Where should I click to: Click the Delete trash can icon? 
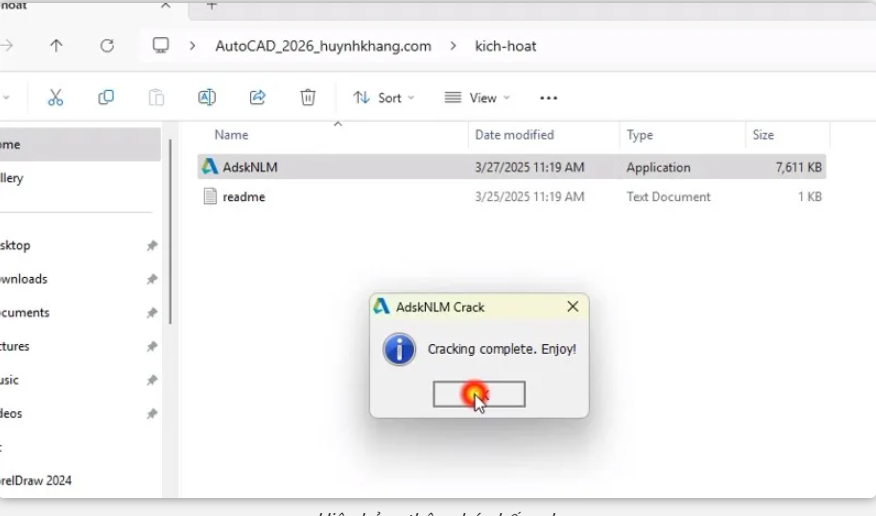pos(308,98)
